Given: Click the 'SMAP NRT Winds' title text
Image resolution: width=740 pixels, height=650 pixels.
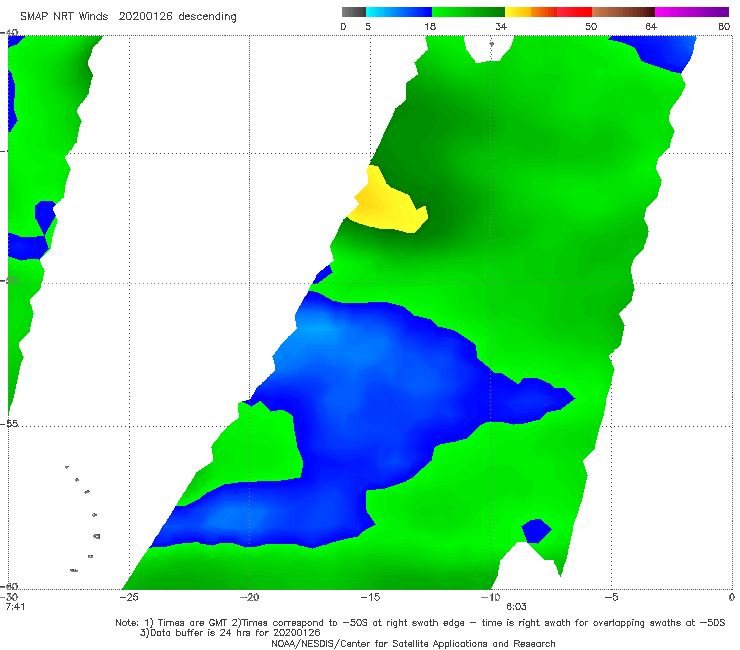Looking at the screenshot, I should pyautogui.click(x=64, y=17).
